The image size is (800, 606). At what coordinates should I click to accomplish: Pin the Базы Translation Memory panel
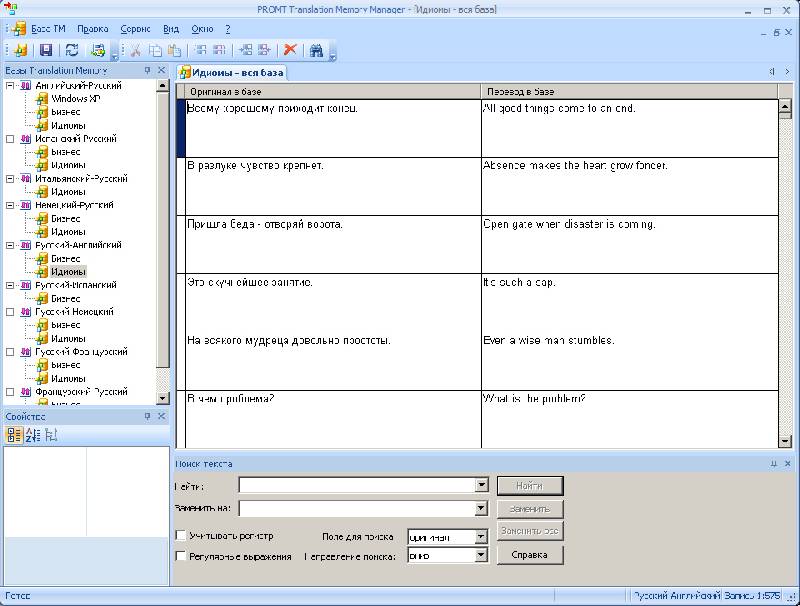point(147,70)
